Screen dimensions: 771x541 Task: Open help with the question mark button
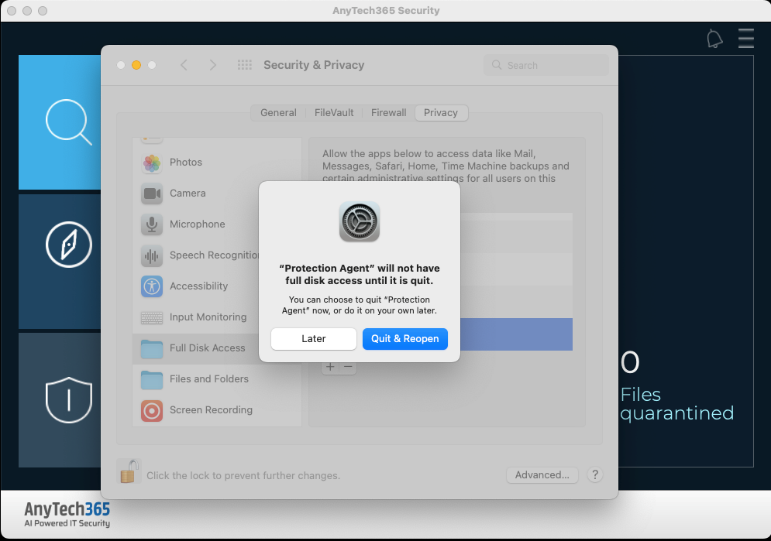coord(595,475)
